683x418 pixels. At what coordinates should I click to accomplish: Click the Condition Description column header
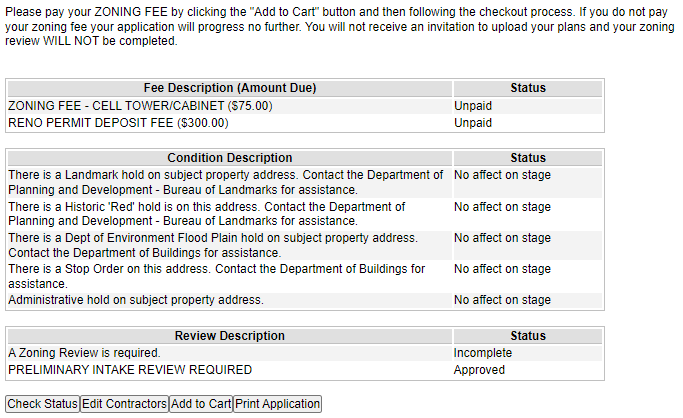[230, 158]
